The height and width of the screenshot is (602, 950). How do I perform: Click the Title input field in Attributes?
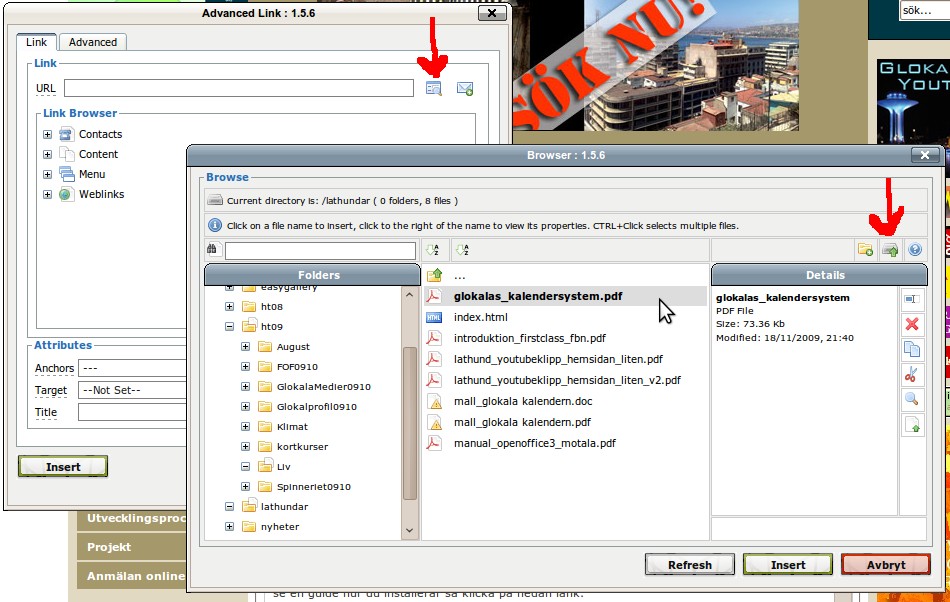click(x=132, y=412)
